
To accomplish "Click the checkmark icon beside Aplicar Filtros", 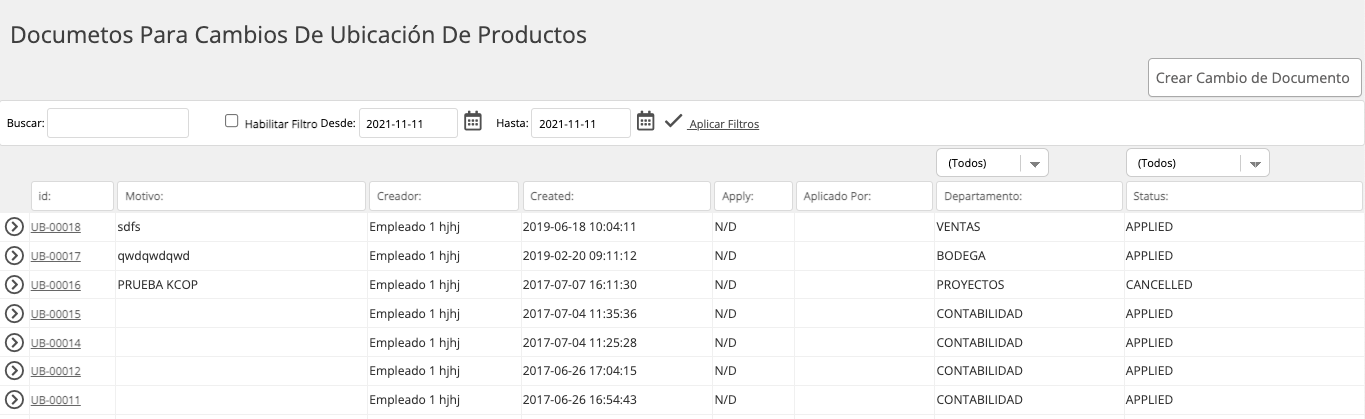I will [x=673, y=121].
